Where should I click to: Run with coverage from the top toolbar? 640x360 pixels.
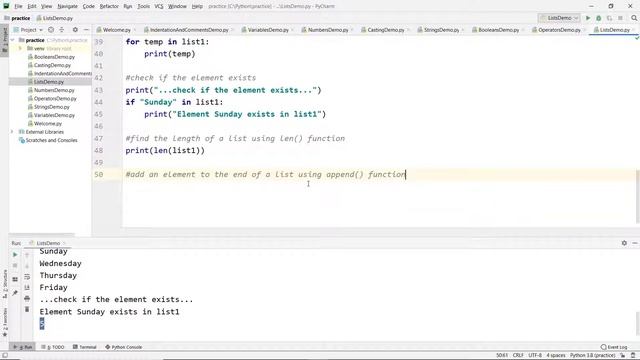tap(609, 18)
